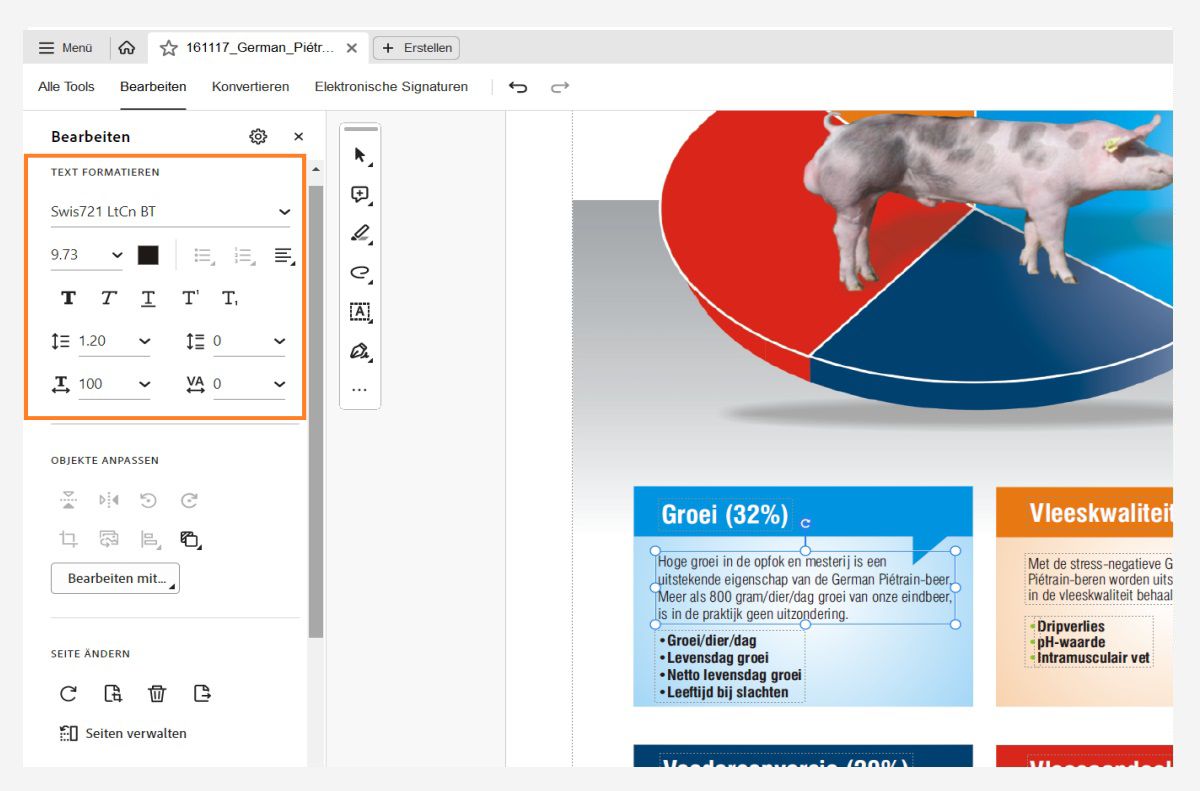
Task: Select the add text box tool
Action: [x=360, y=311]
